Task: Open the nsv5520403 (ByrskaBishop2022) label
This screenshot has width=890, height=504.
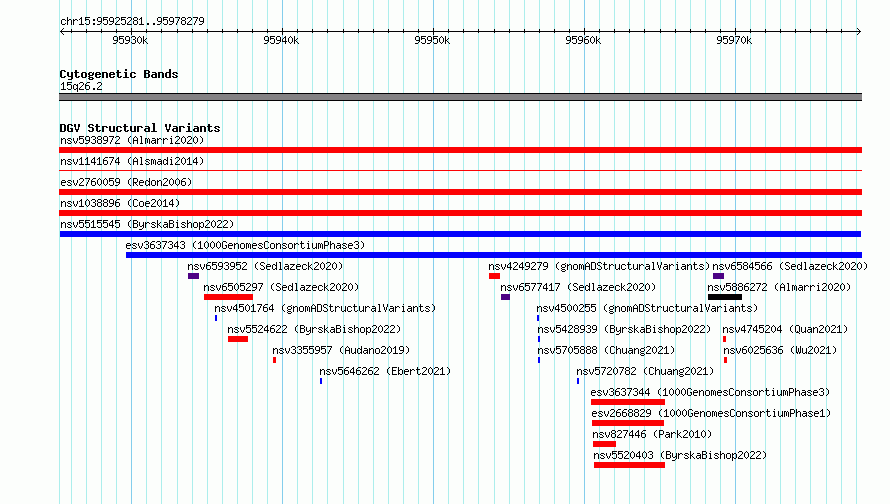Action: [680, 455]
